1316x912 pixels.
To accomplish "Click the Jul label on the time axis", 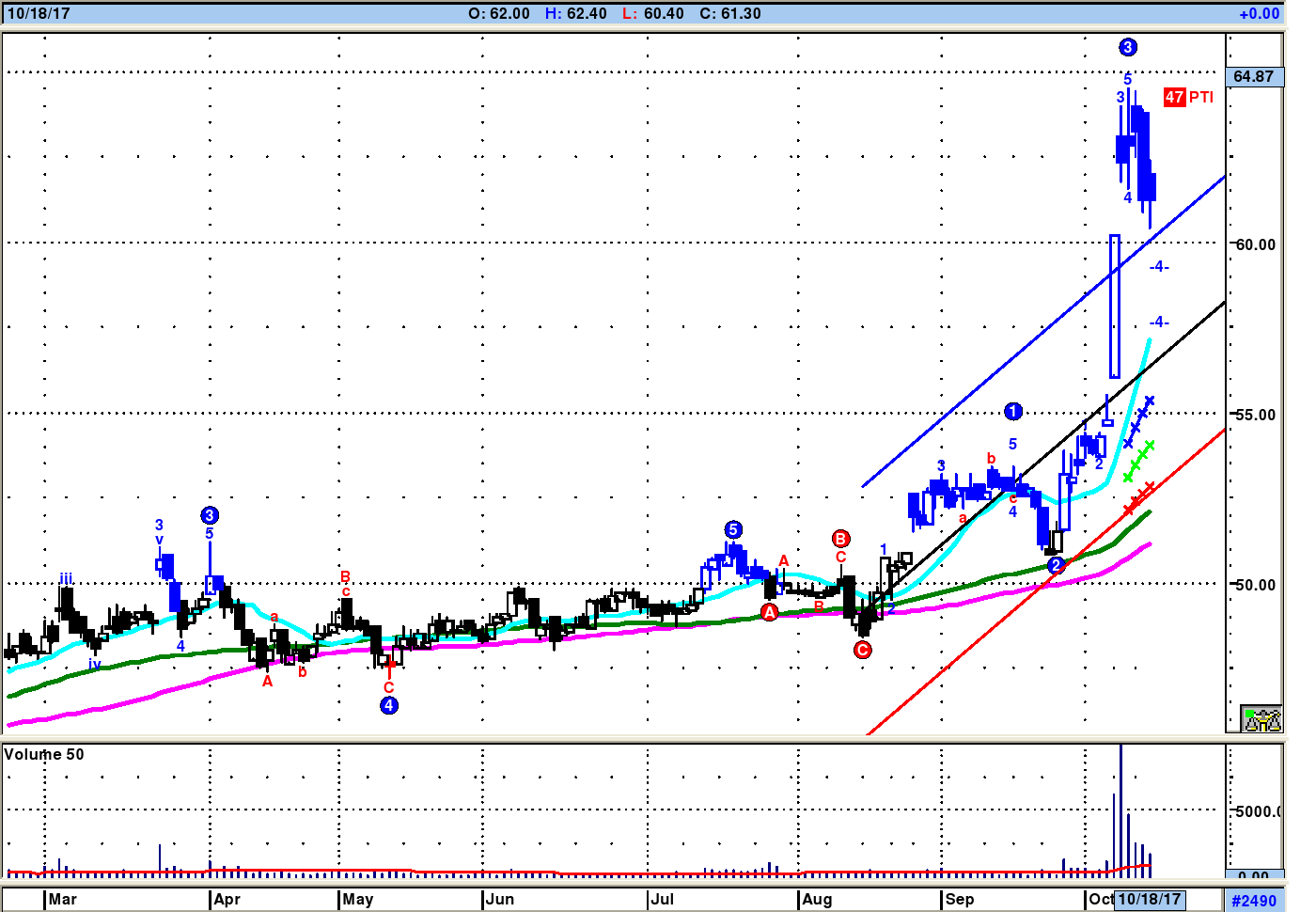I will tap(663, 900).
